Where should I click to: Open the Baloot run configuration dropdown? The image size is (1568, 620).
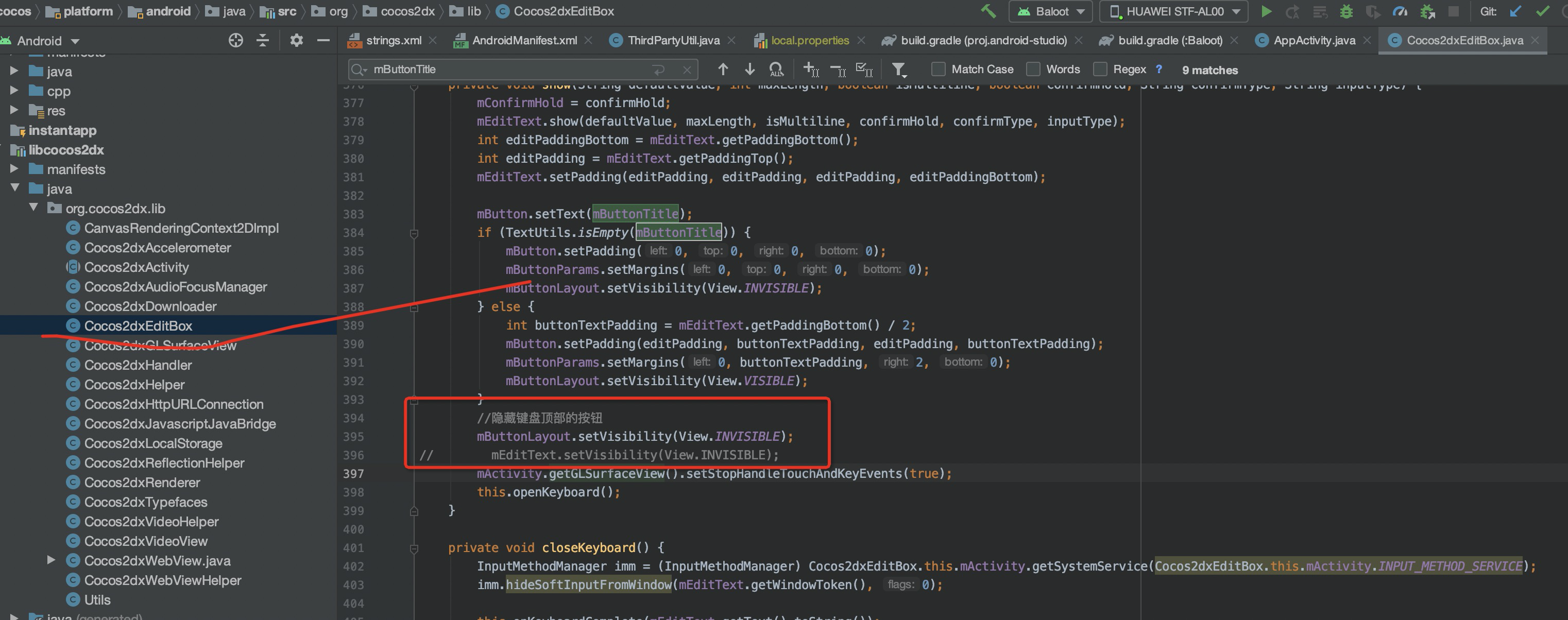1051,11
